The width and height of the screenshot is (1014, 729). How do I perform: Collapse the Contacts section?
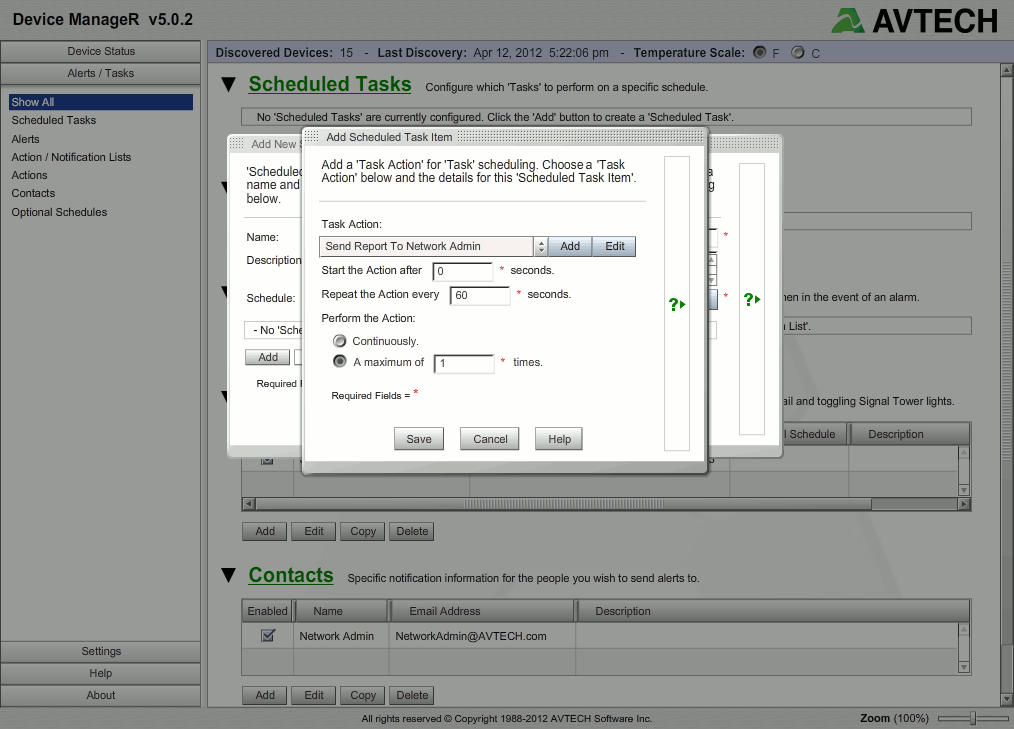[x=229, y=575]
